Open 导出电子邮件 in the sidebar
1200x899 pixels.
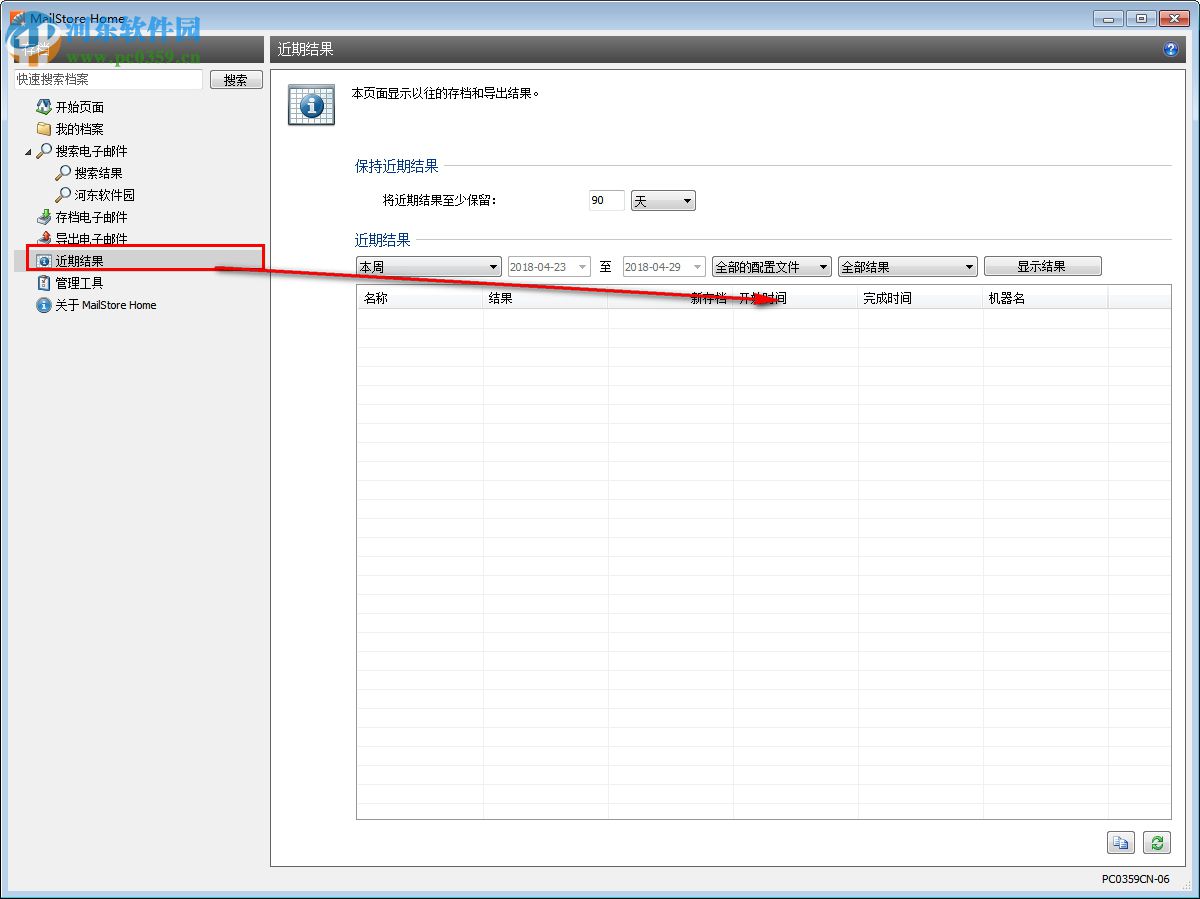92,239
